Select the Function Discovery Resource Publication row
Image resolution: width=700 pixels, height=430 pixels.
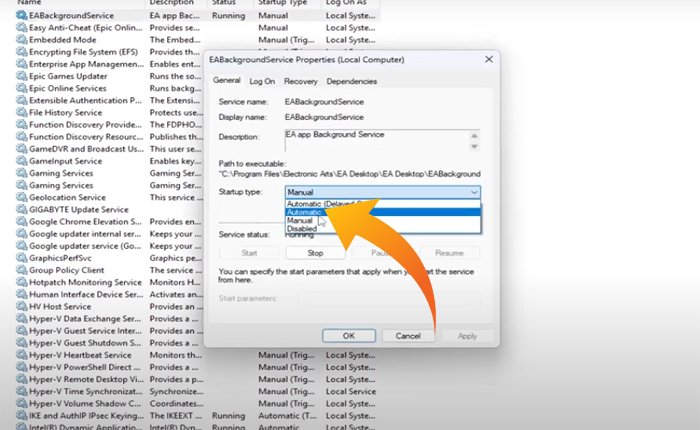[x=109, y=137]
